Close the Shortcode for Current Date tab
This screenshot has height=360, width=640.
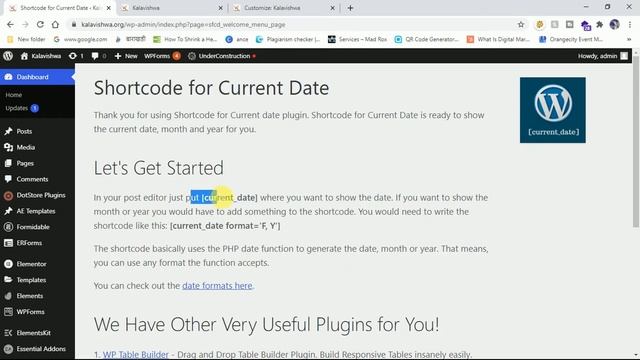click(109, 8)
